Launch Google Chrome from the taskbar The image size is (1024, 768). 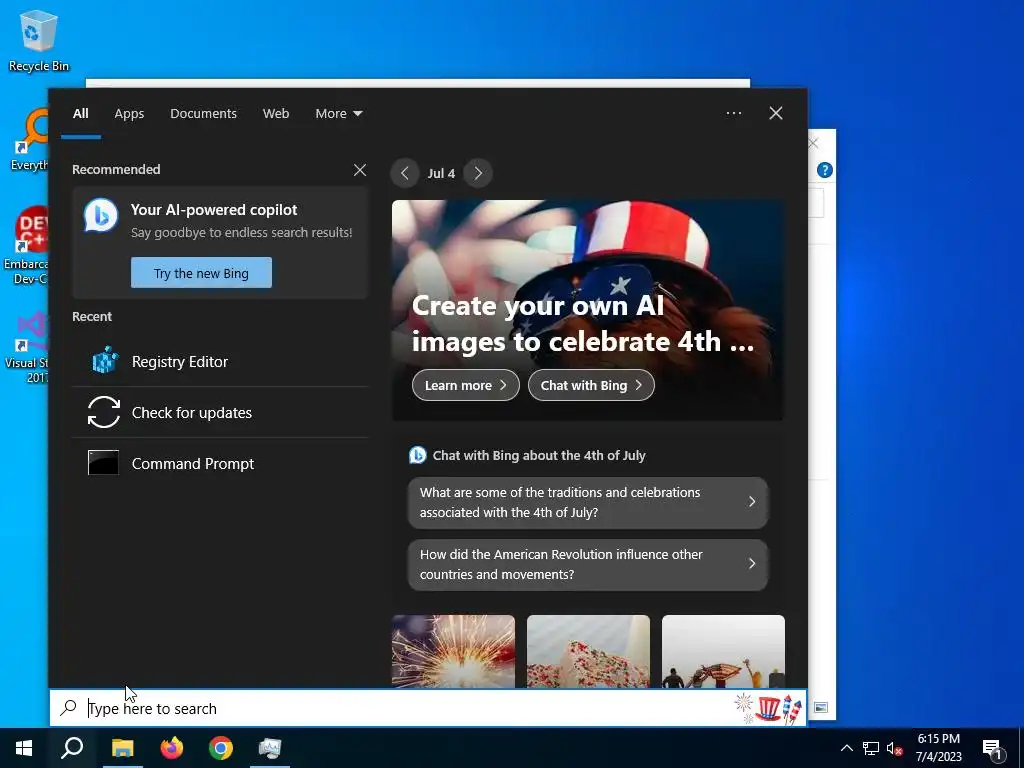click(221, 748)
